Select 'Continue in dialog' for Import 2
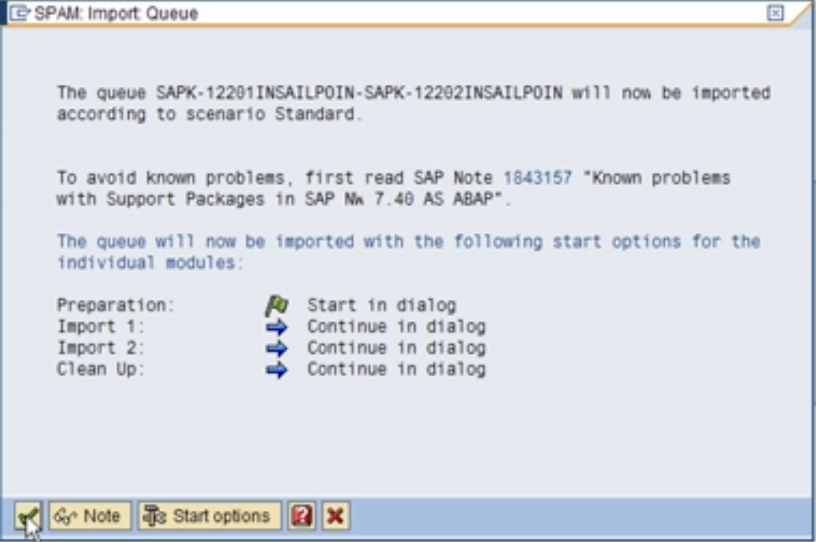This screenshot has height=542, width=816. coord(397,348)
